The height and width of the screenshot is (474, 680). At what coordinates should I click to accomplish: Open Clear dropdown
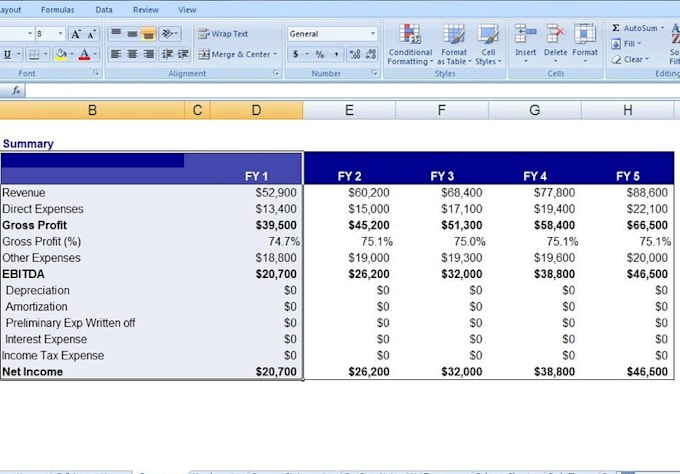[630, 59]
